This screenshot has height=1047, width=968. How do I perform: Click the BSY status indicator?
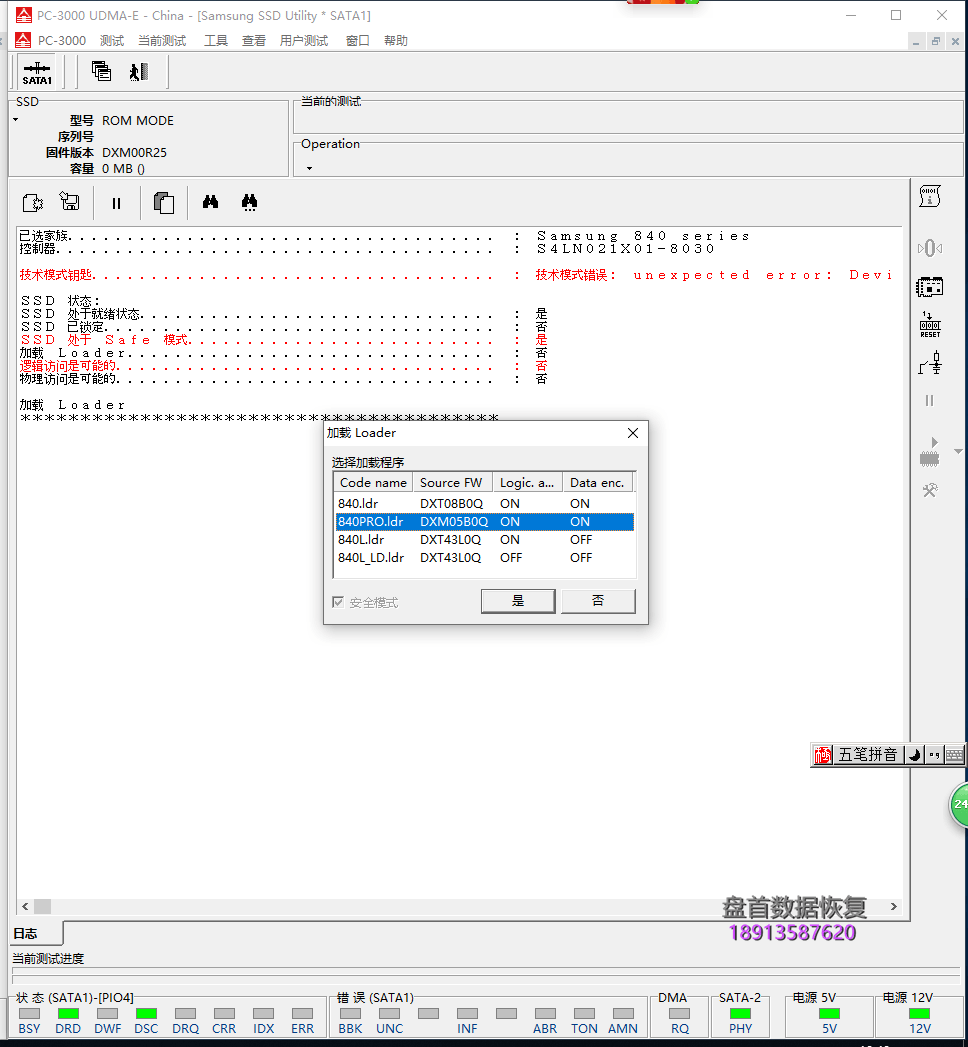pyautogui.click(x=29, y=1014)
